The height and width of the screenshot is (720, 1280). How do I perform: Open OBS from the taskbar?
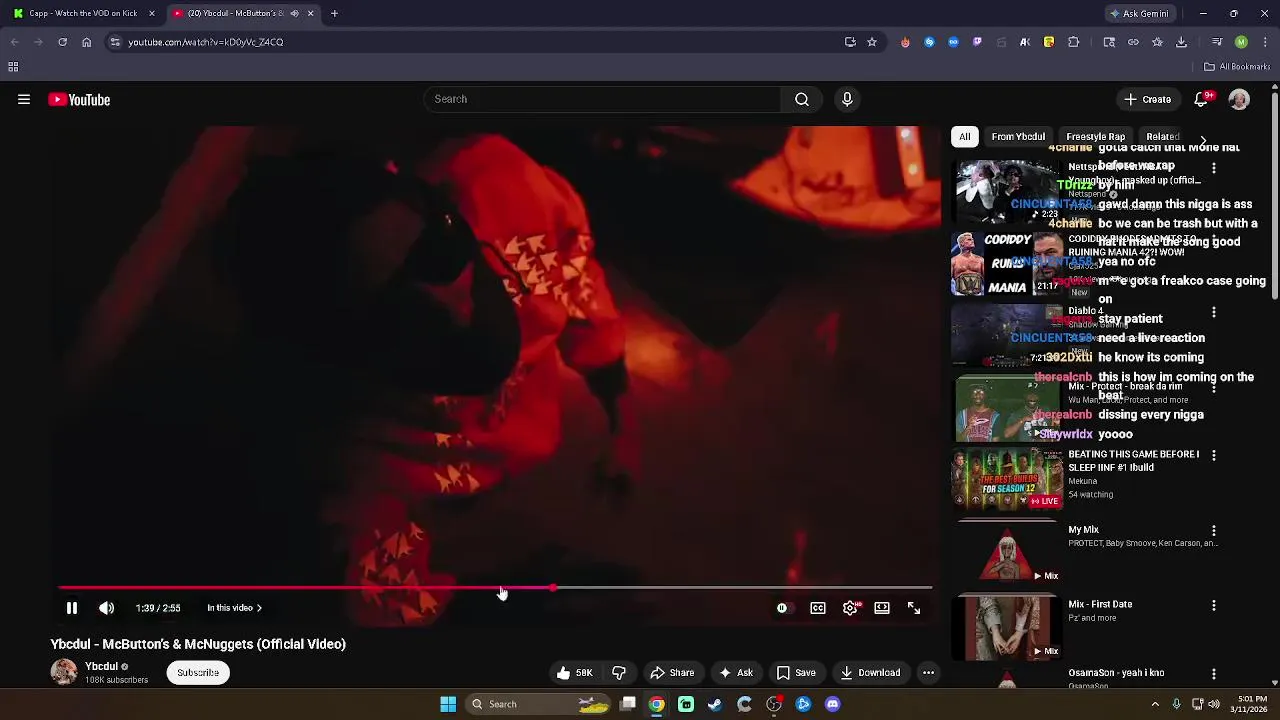point(774,704)
